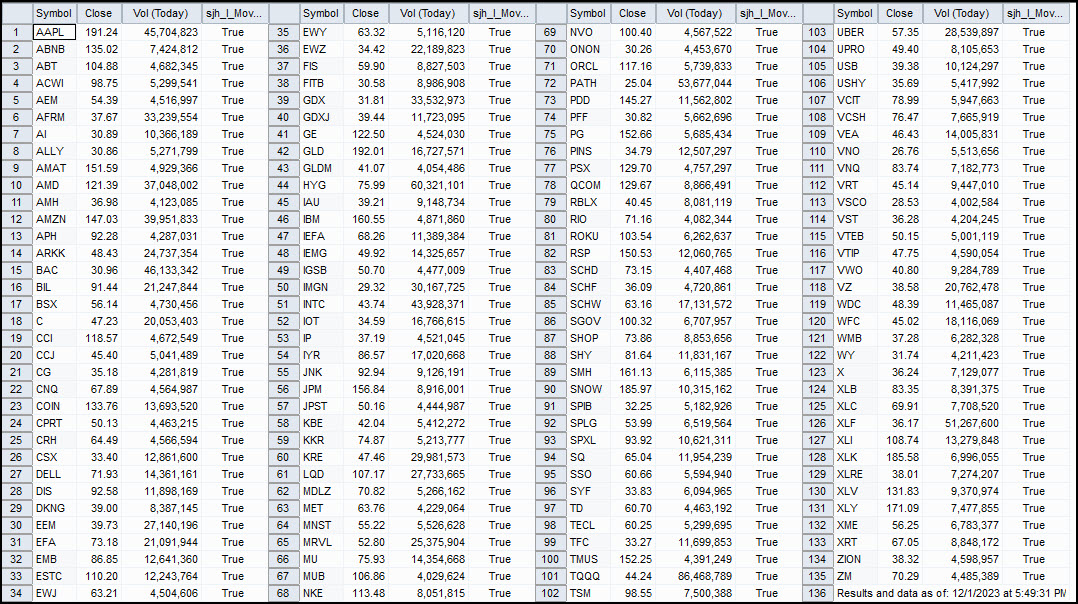The width and height of the screenshot is (1078, 604).
Task: Select the 'Results and data as of' text
Action: (x=952, y=593)
